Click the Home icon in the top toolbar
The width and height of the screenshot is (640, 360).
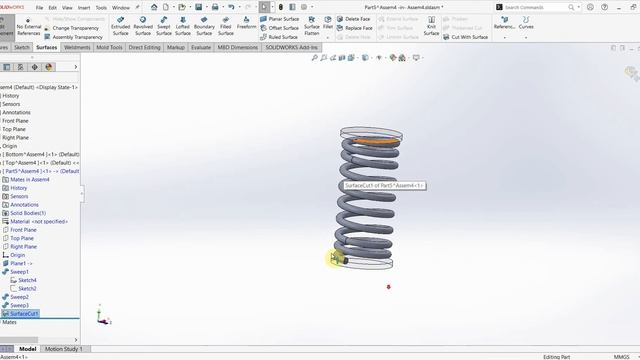tap(154, 7)
